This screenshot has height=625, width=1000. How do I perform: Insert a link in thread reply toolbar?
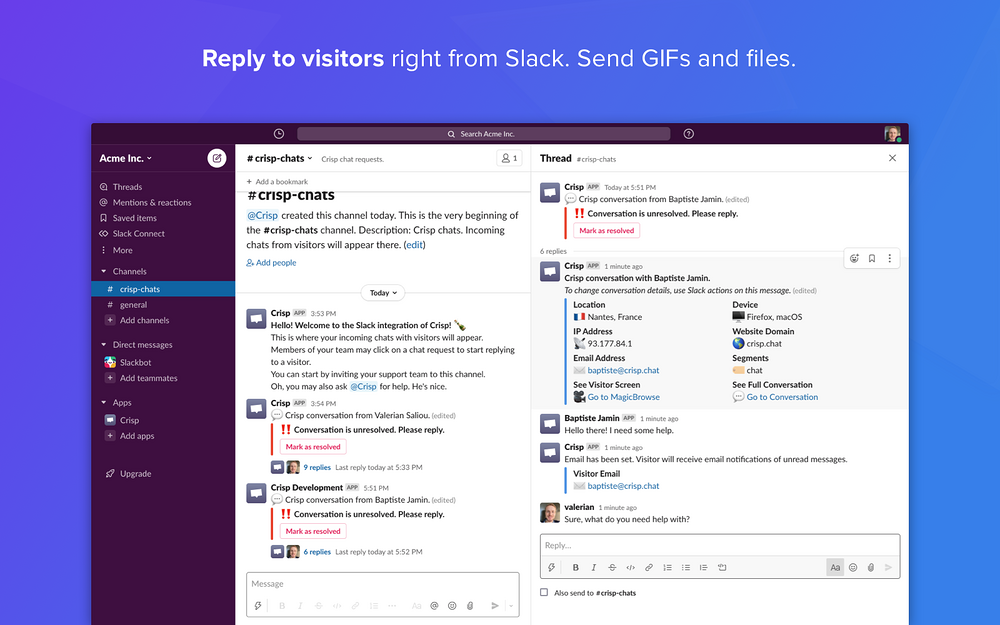649,568
